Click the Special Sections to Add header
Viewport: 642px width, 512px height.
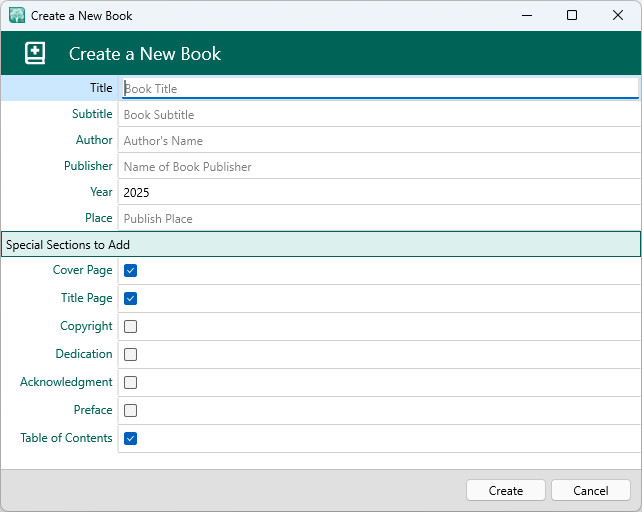point(320,245)
